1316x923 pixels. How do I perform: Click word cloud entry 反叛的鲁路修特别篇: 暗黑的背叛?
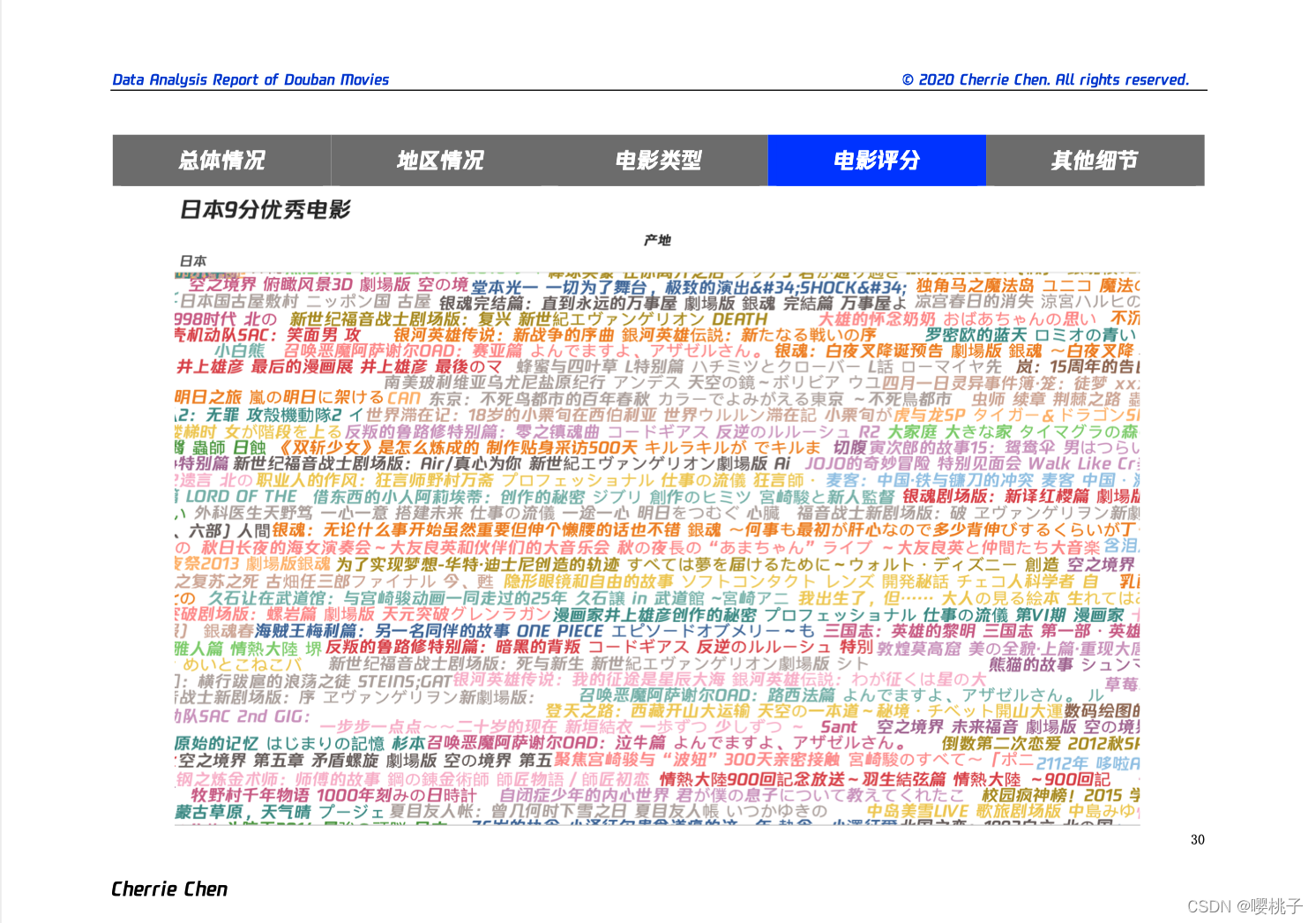(452, 647)
